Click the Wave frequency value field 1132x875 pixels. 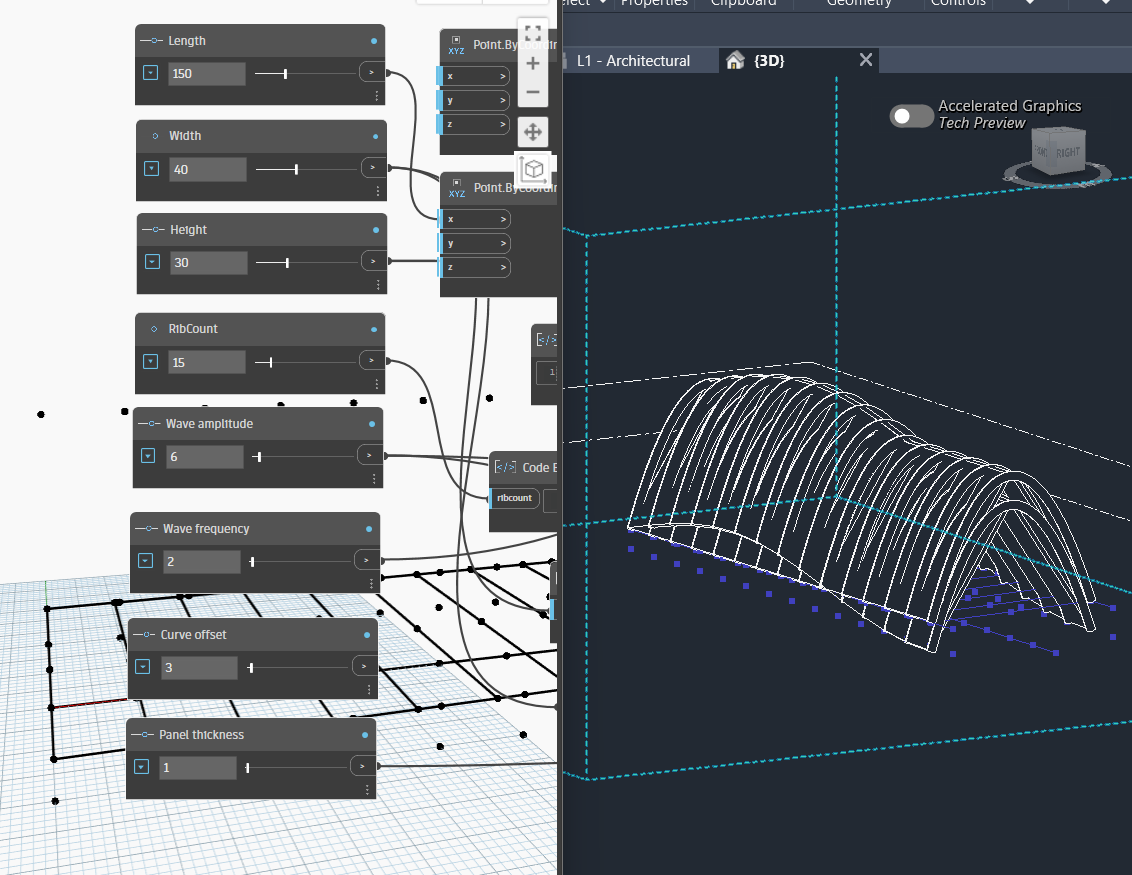pos(202,562)
